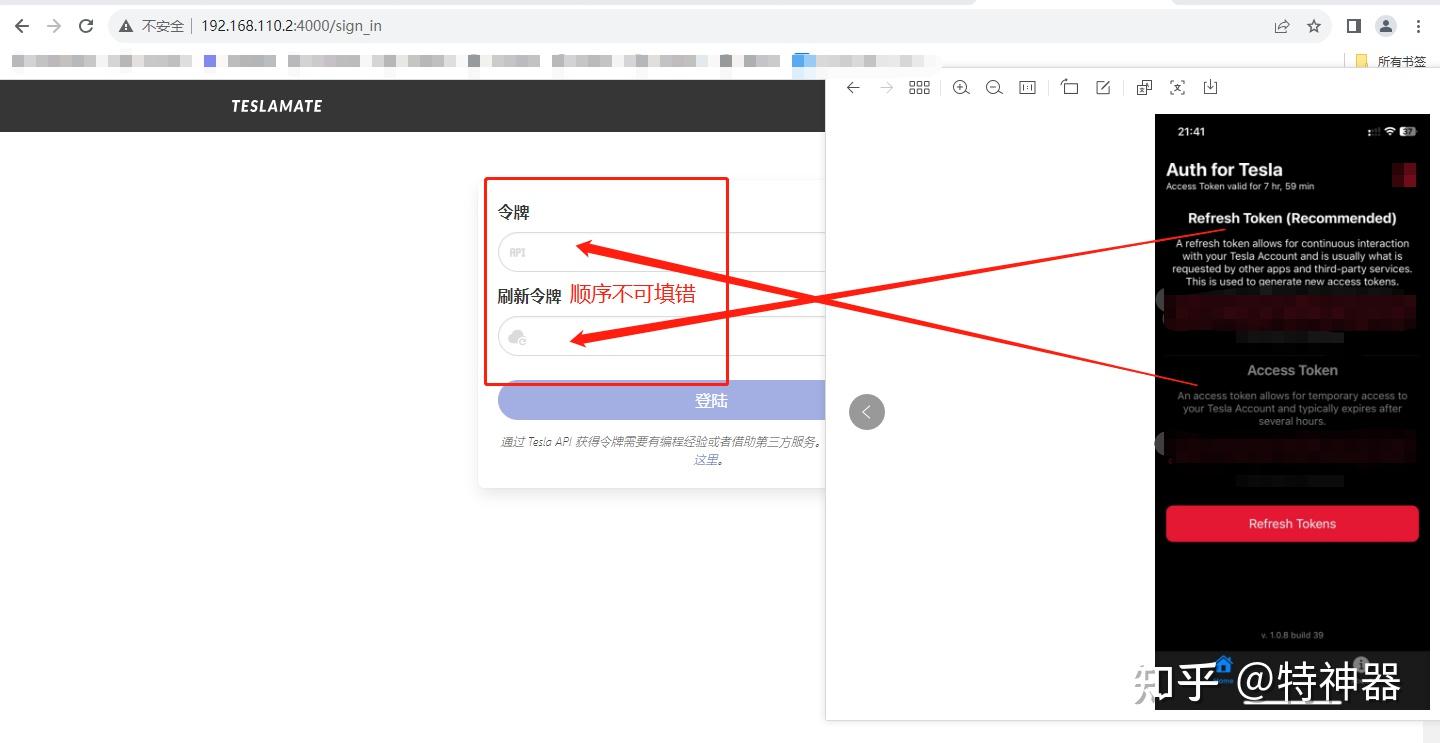Open the Chrome profile avatar menu

pos(1386,26)
